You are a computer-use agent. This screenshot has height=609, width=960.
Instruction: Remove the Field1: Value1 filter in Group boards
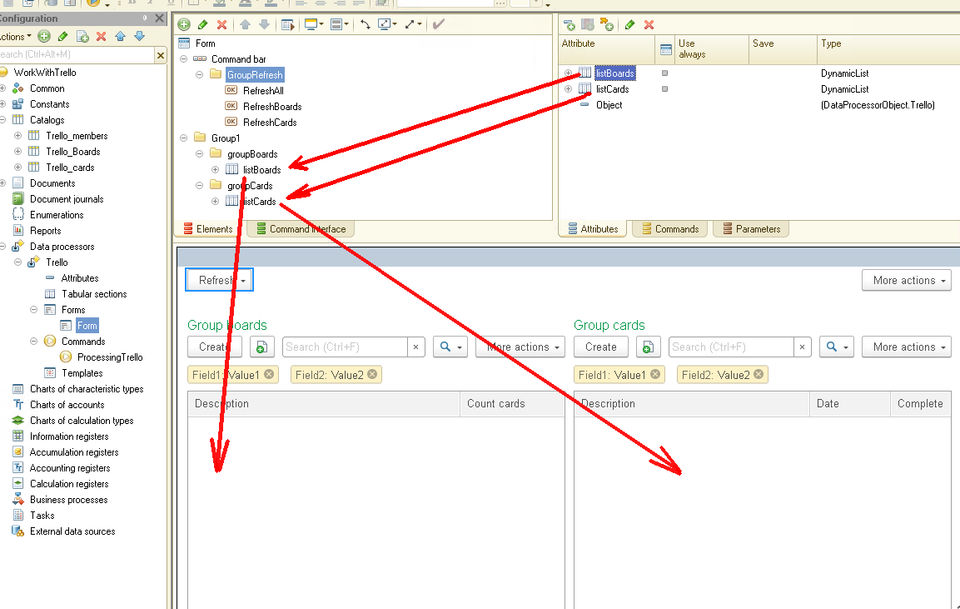(x=269, y=374)
